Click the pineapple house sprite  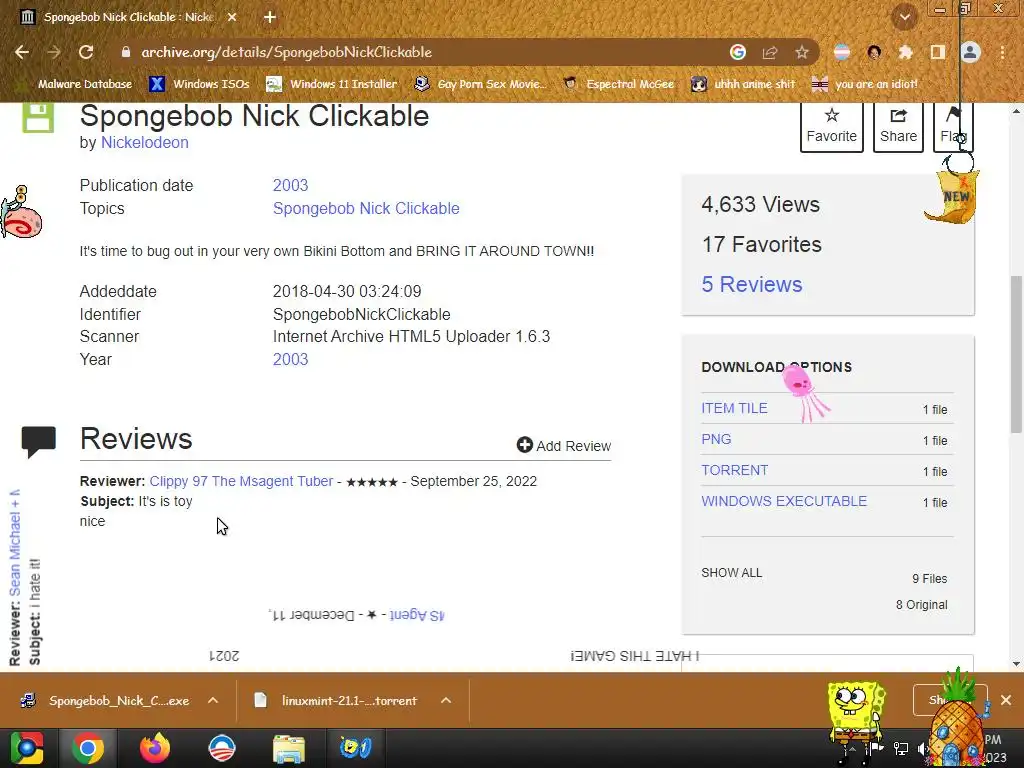pos(958,718)
